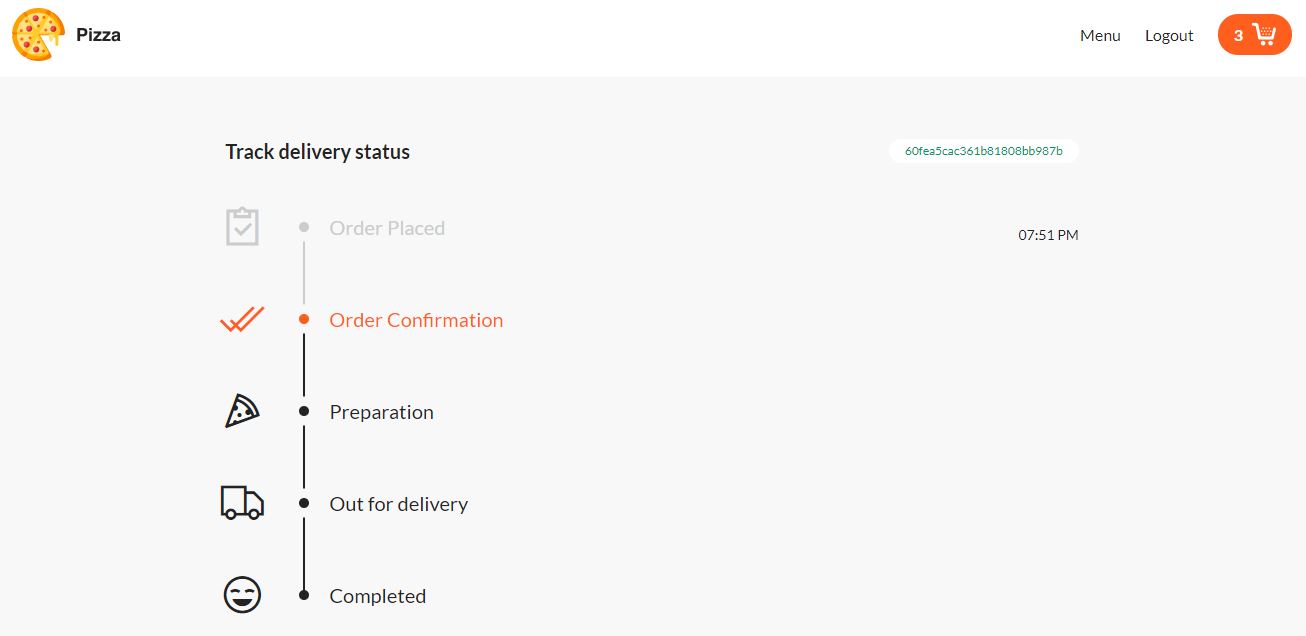Click Logout in the navigation bar
This screenshot has width=1306, height=636.
coord(1168,36)
